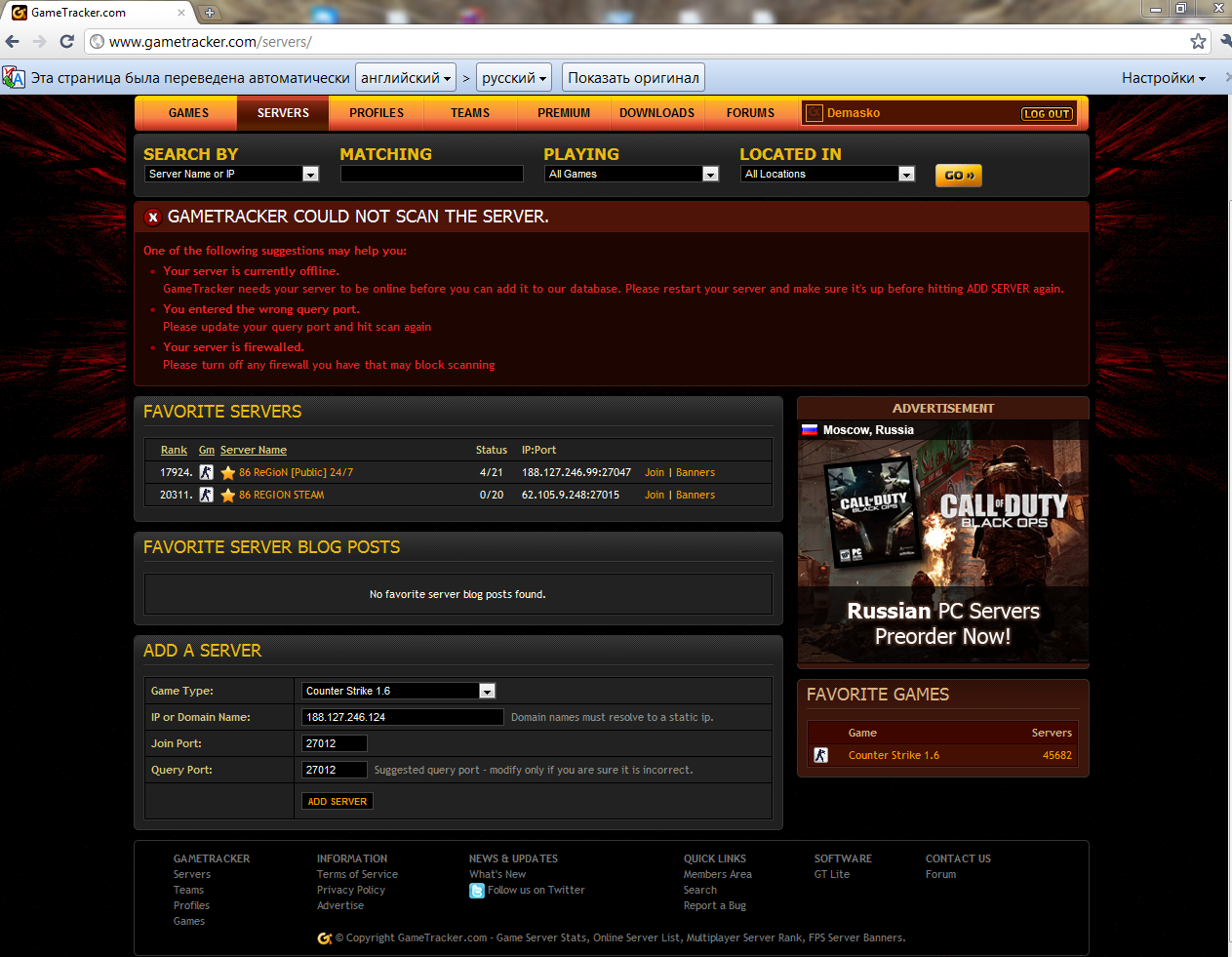1232x957 pixels.
Task: Close the GameTracker.com tab
Action: pyautogui.click(x=181, y=13)
